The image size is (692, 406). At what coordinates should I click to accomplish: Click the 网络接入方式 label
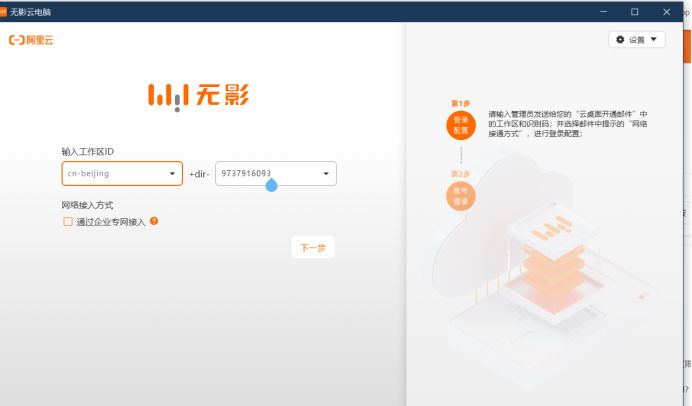click(87, 205)
